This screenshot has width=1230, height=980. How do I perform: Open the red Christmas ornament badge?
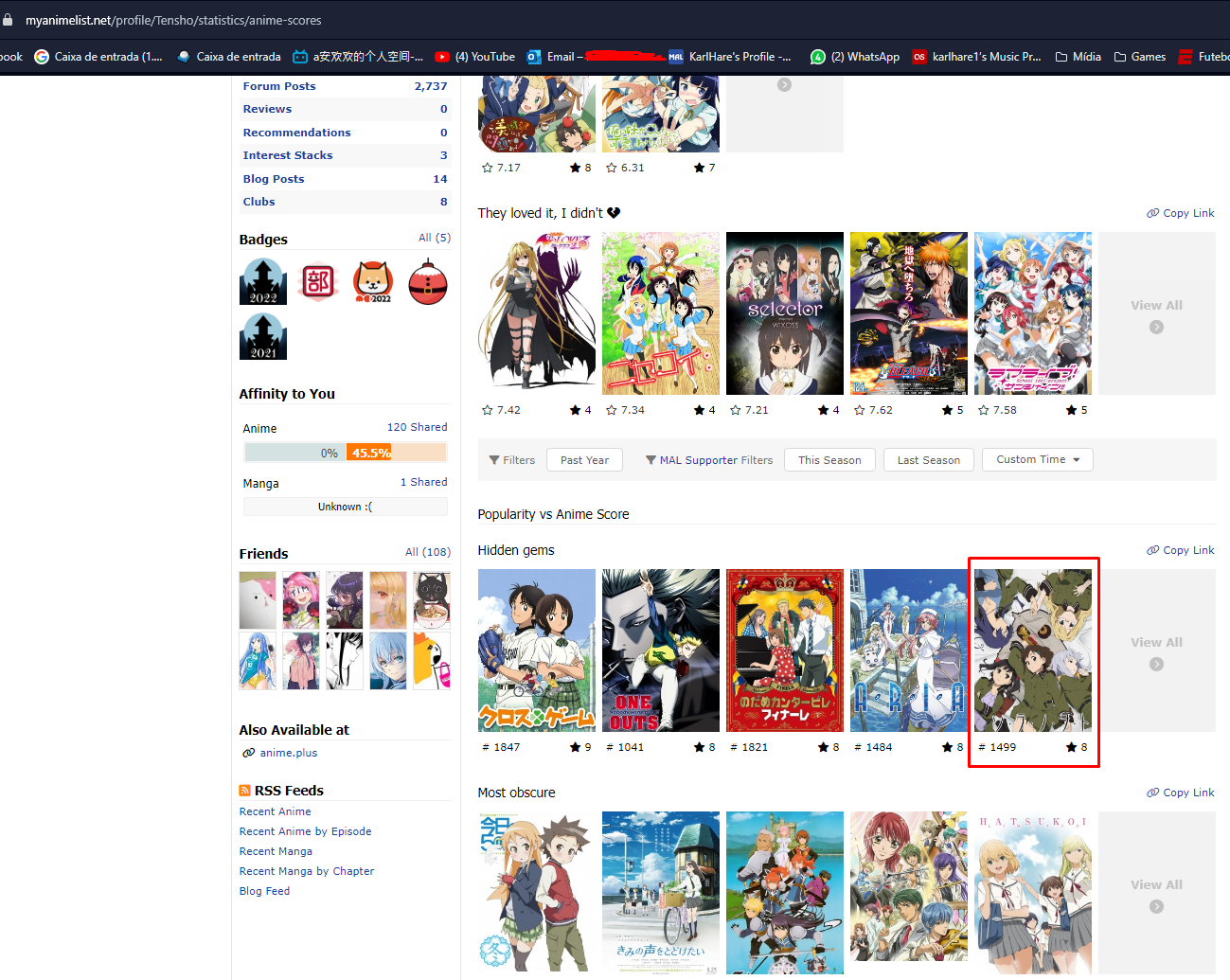click(x=428, y=281)
